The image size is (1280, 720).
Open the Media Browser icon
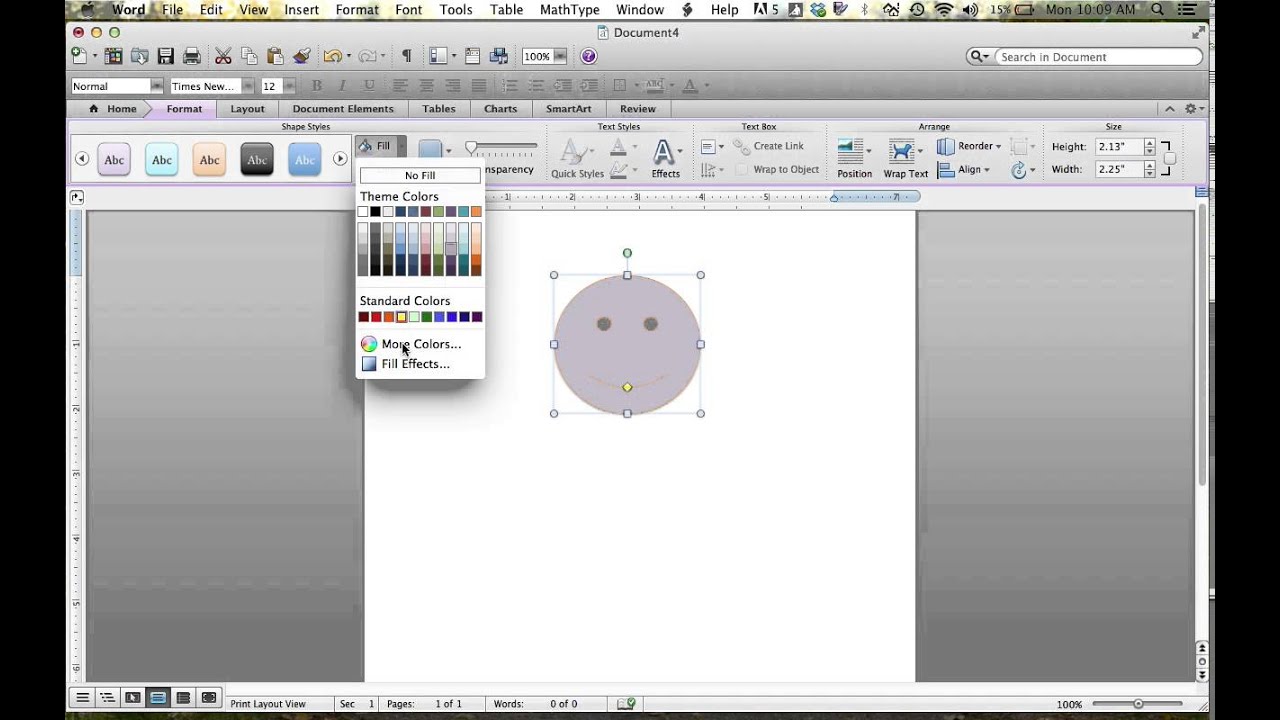498,56
